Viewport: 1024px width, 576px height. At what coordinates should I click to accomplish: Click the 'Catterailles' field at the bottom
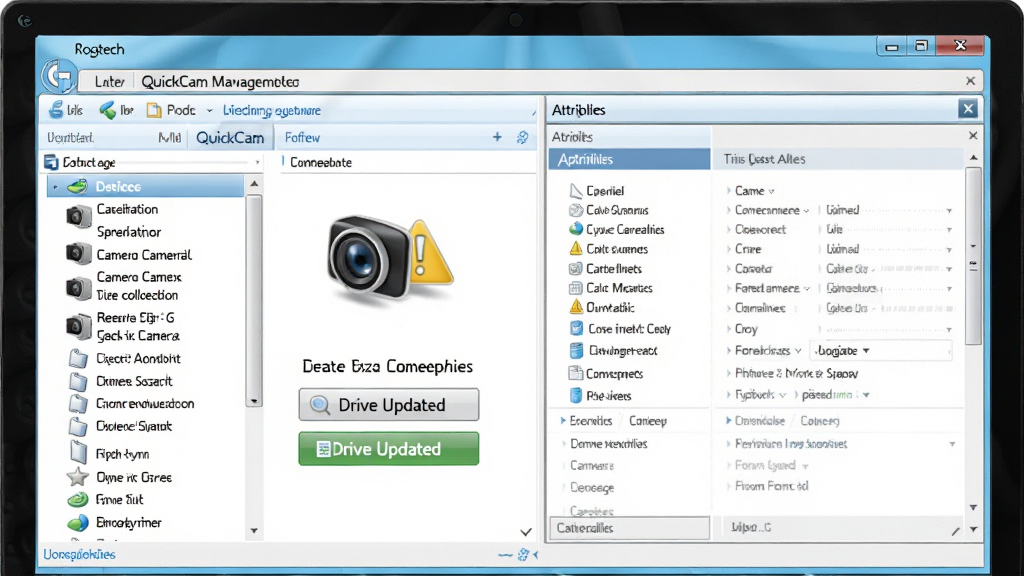[630, 528]
